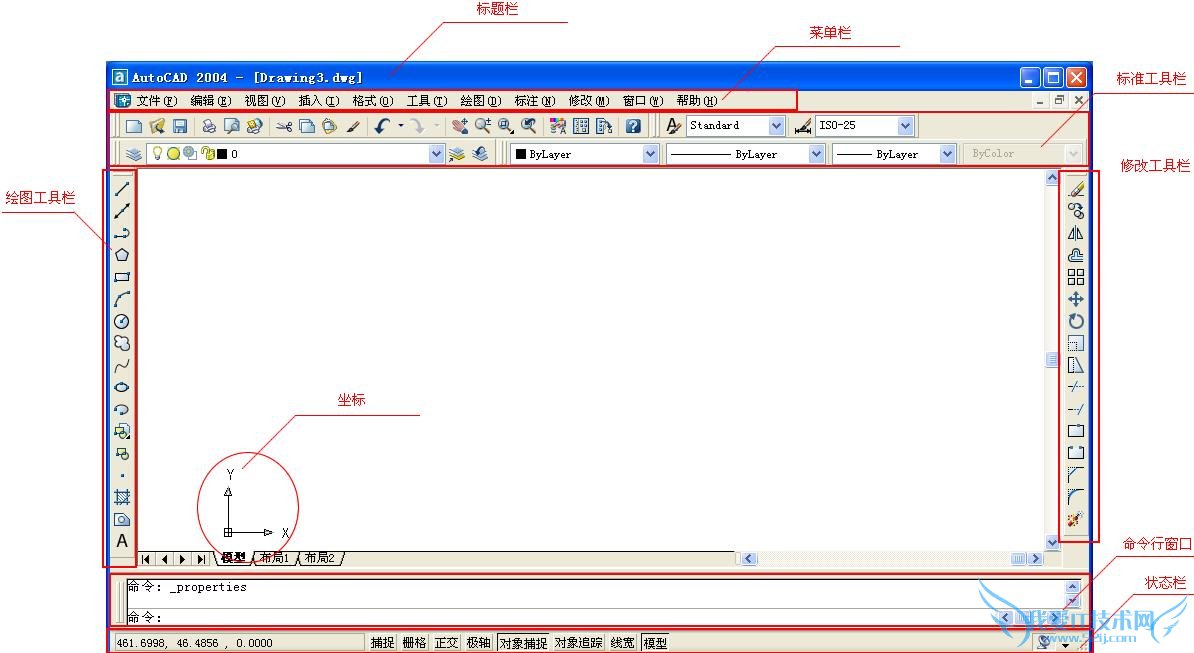Select the Fillet tool
This screenshot has height=653, width=1194.
pos(1075,497)
